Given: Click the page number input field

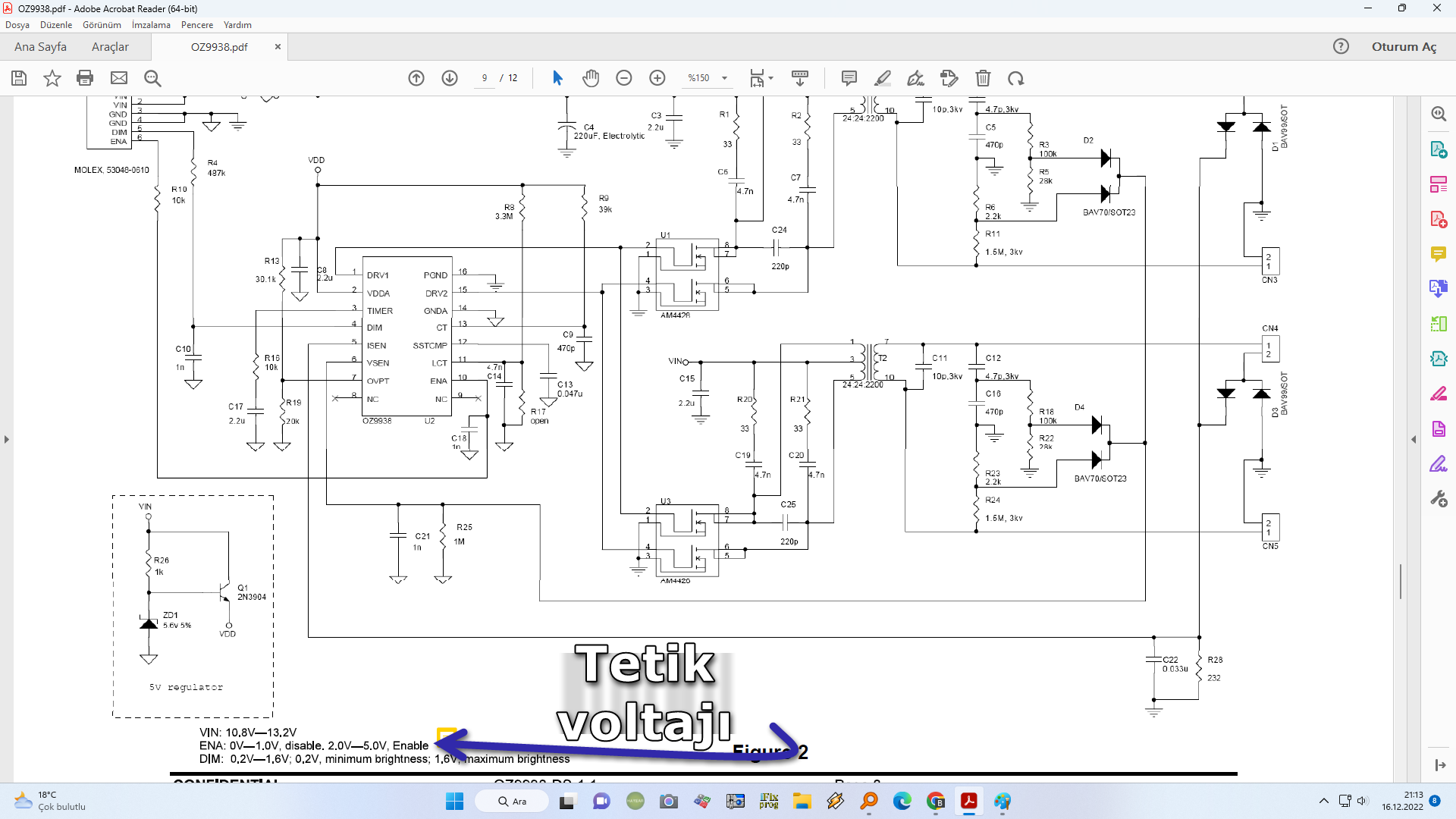Looking at the screenshot, I should 485,78.
